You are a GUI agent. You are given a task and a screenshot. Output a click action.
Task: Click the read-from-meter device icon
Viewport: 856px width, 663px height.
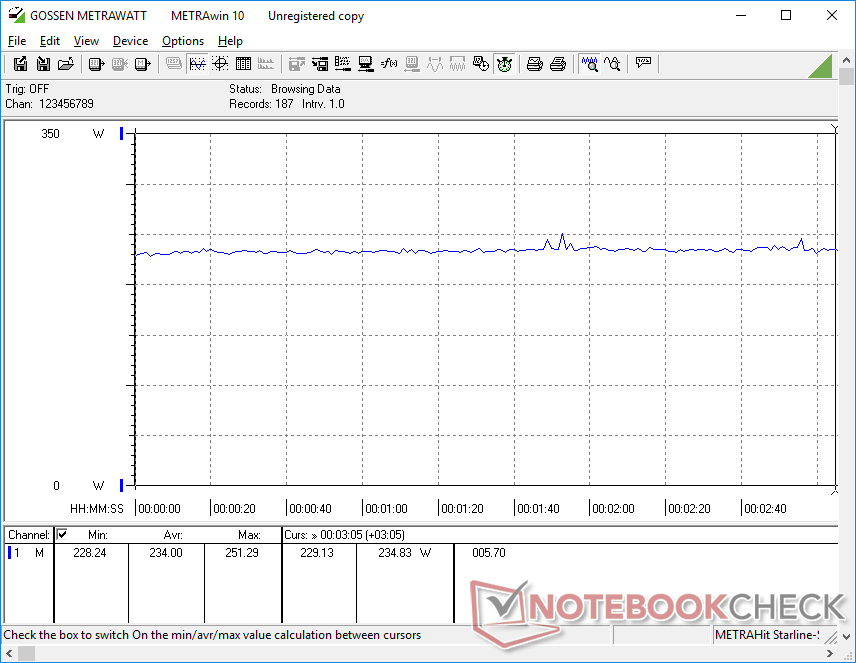pyautogui.click(x=97, y=64)
